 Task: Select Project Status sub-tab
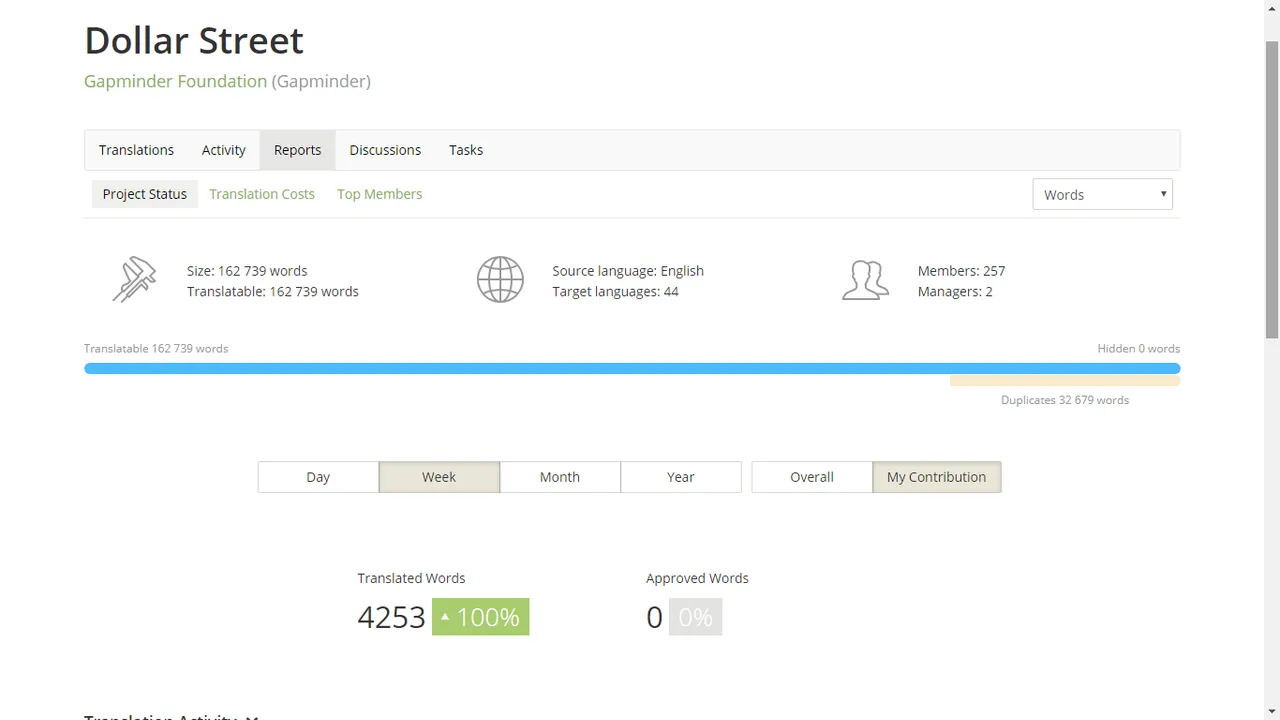145,194
